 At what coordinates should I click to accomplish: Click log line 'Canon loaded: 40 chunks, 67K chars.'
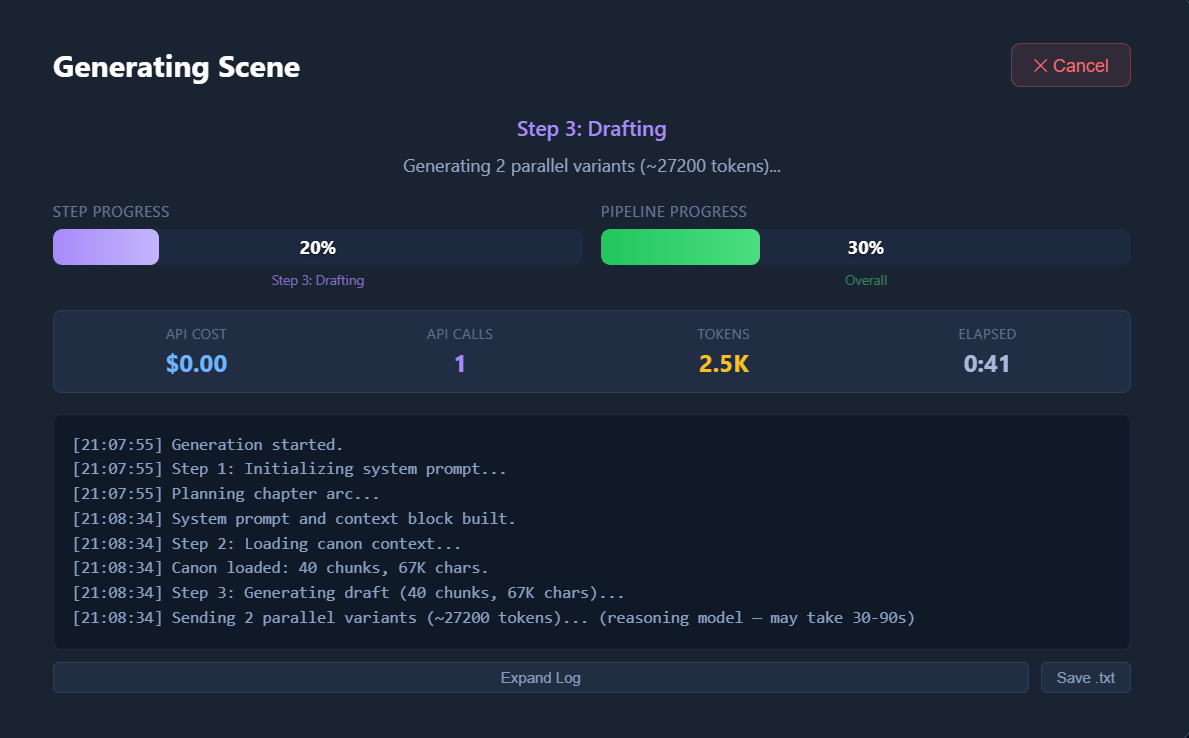(280, 568)
